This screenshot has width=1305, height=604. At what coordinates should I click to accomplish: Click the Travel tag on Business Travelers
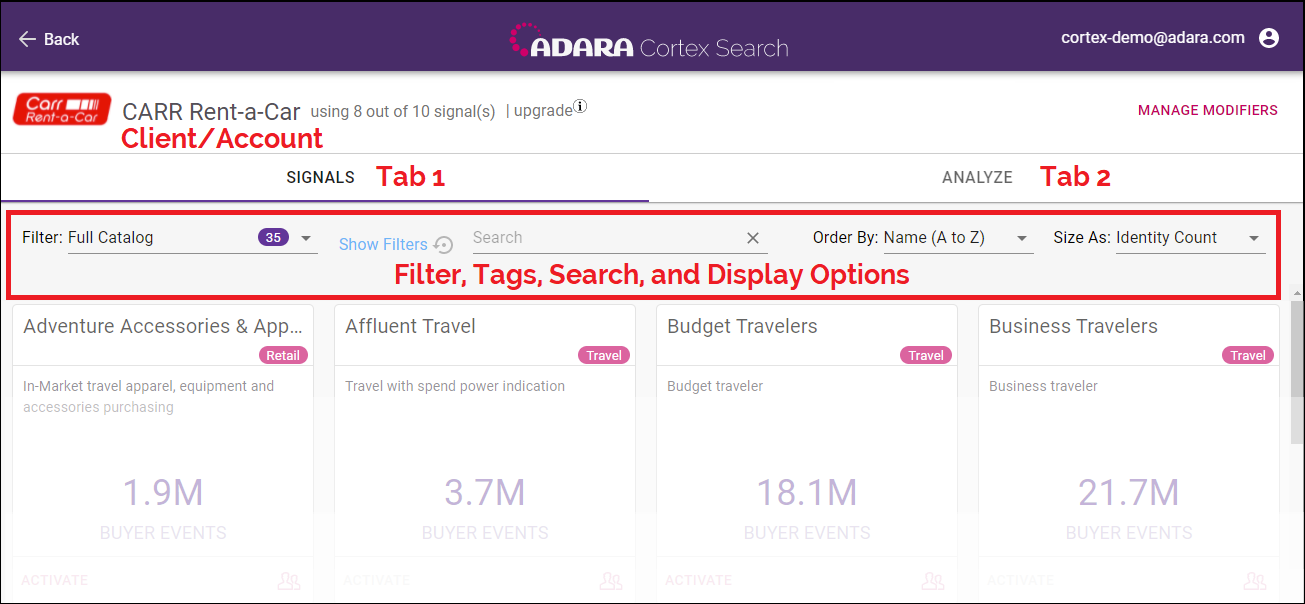pos(1248,355)
